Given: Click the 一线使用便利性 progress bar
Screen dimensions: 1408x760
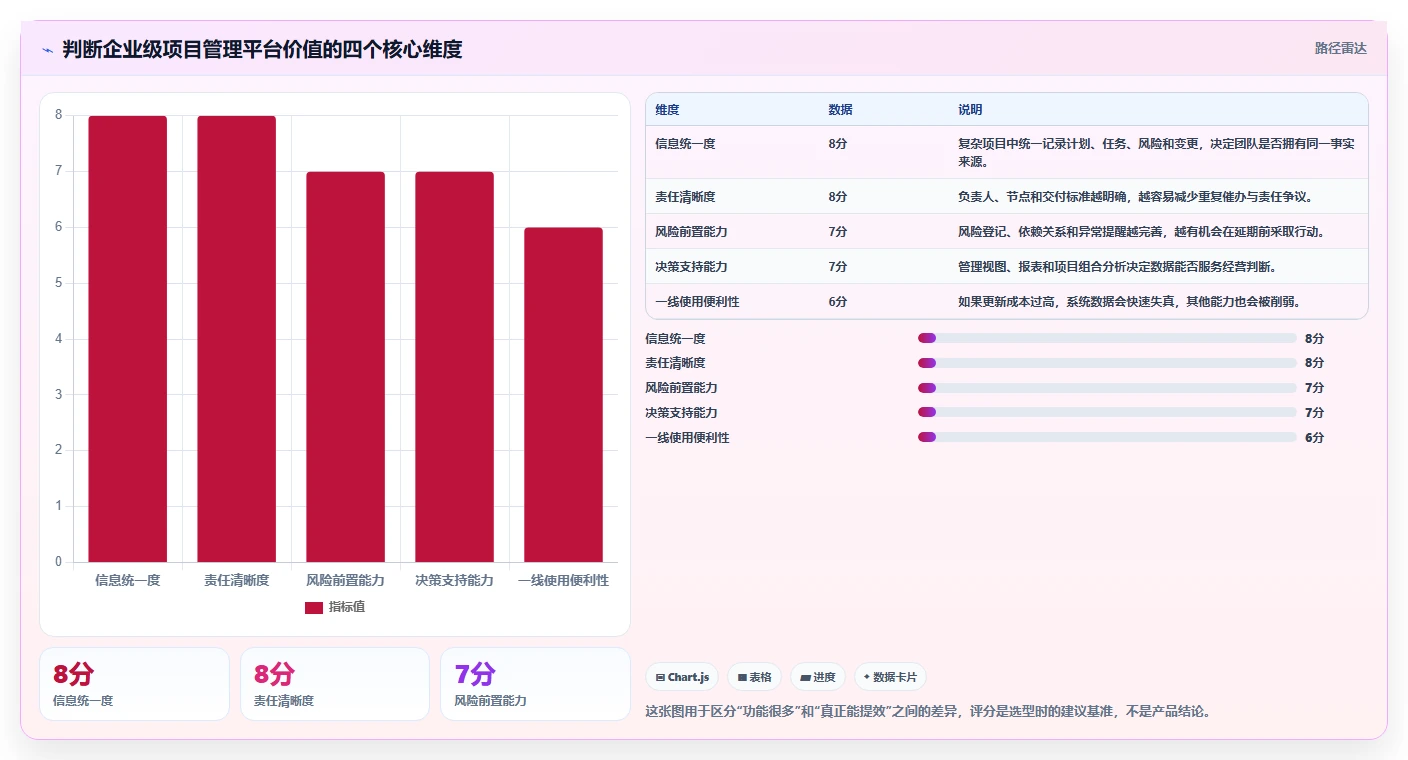Looking at the screenshot, I should coord(1107,437).
